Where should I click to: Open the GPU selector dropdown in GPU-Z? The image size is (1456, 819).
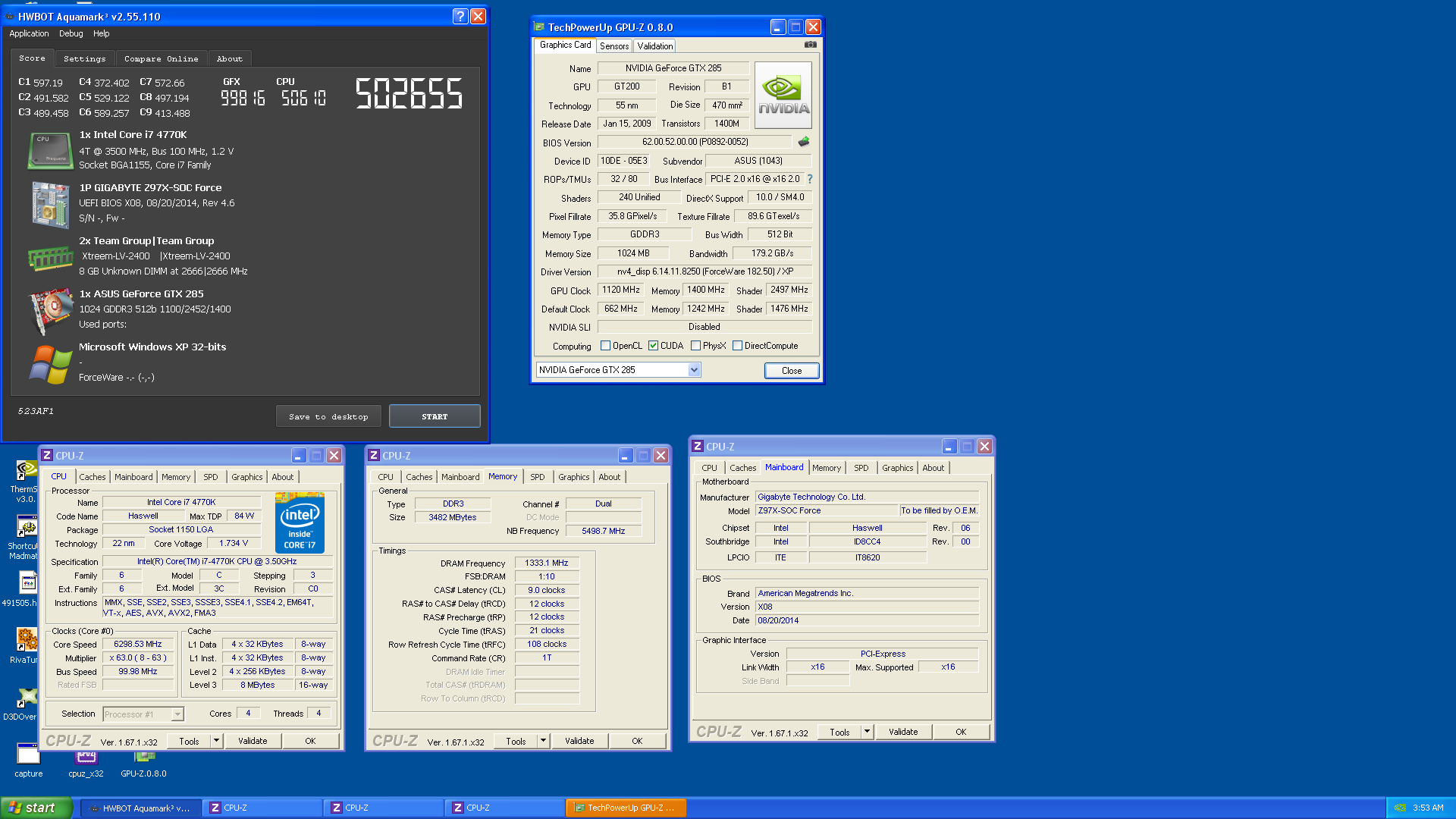tap(694, 370)
